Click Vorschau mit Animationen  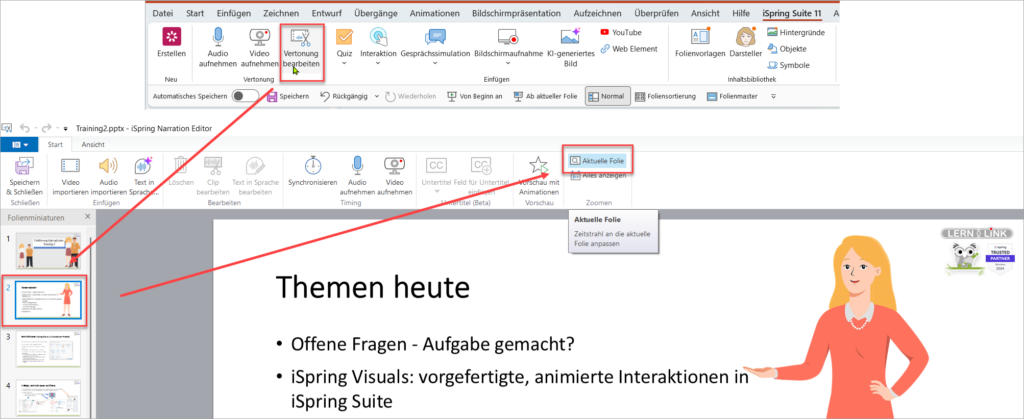(x=538, y=176)
